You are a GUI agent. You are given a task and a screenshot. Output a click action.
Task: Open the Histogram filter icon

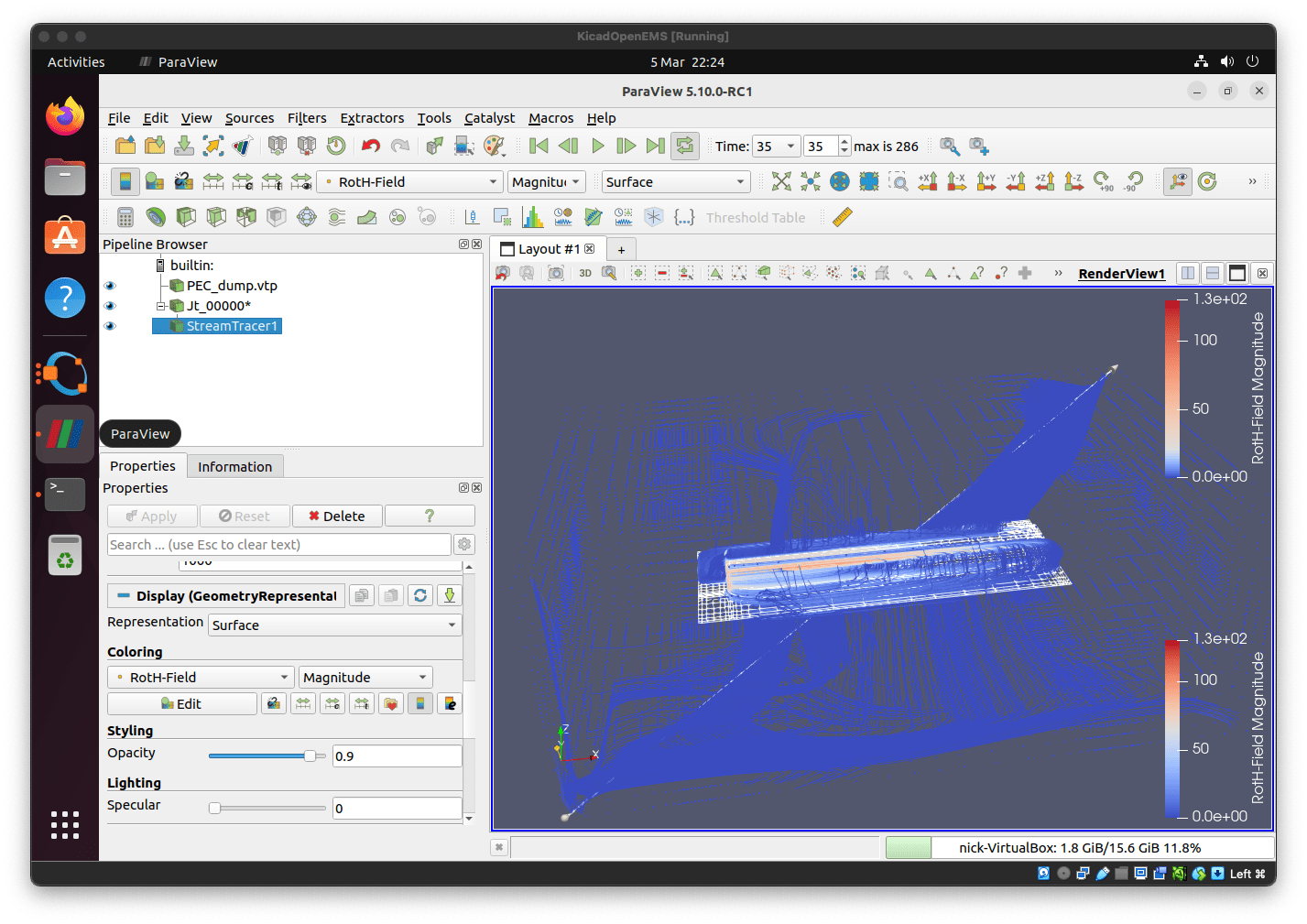pos(533,217)
